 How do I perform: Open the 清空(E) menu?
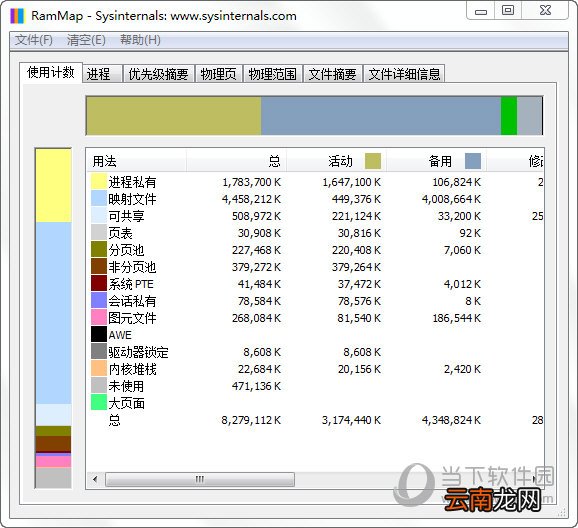pos(86,40)
